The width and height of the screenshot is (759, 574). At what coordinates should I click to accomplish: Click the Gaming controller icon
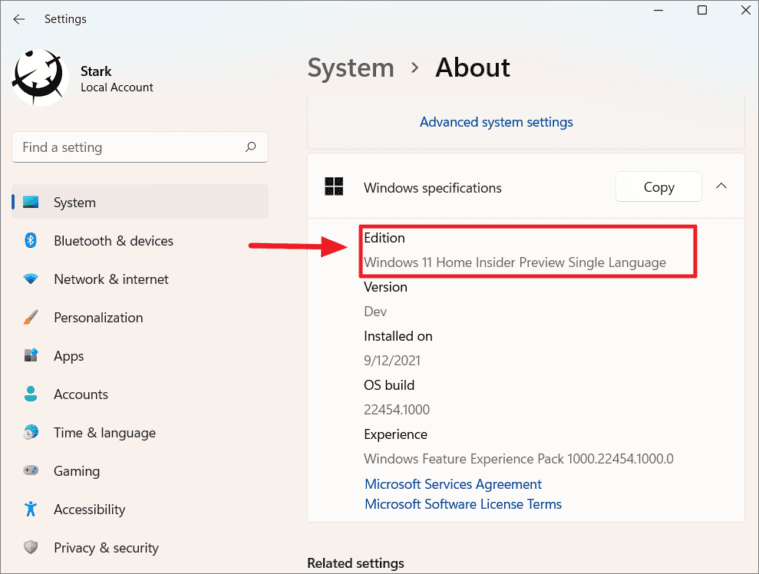click(x=30, y=470)
